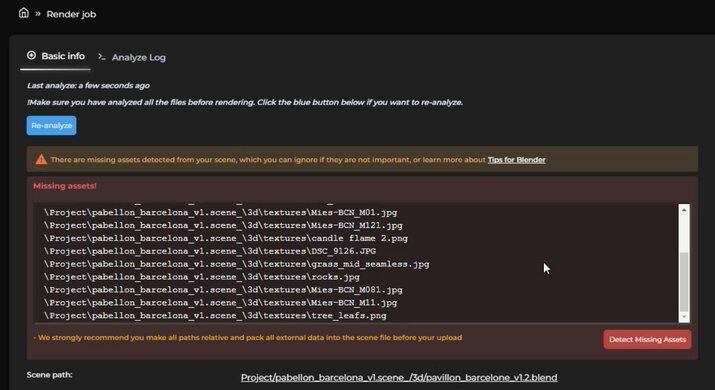
Task: Click the Render job breadcrumb
Action: coord(71,14)
